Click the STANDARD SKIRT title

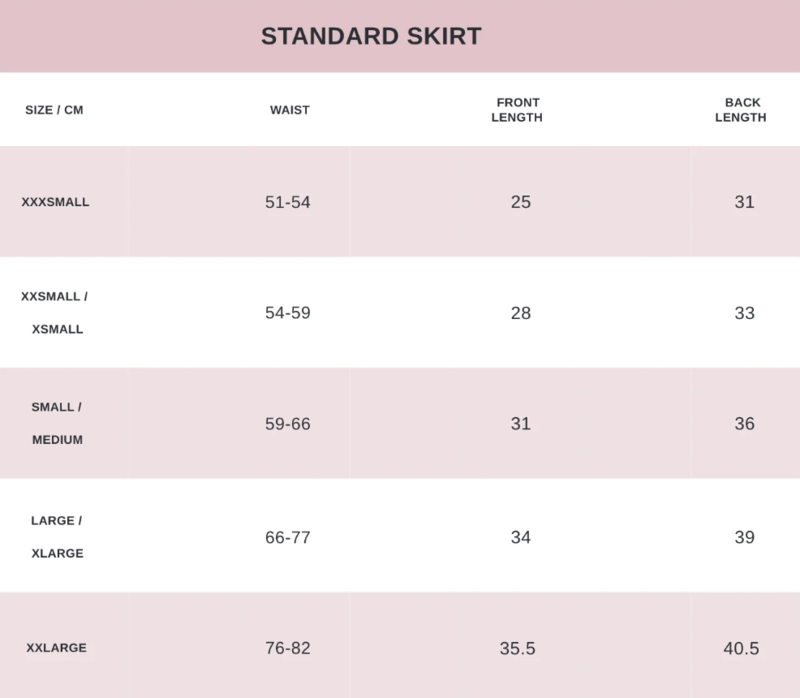pos(371,36)
